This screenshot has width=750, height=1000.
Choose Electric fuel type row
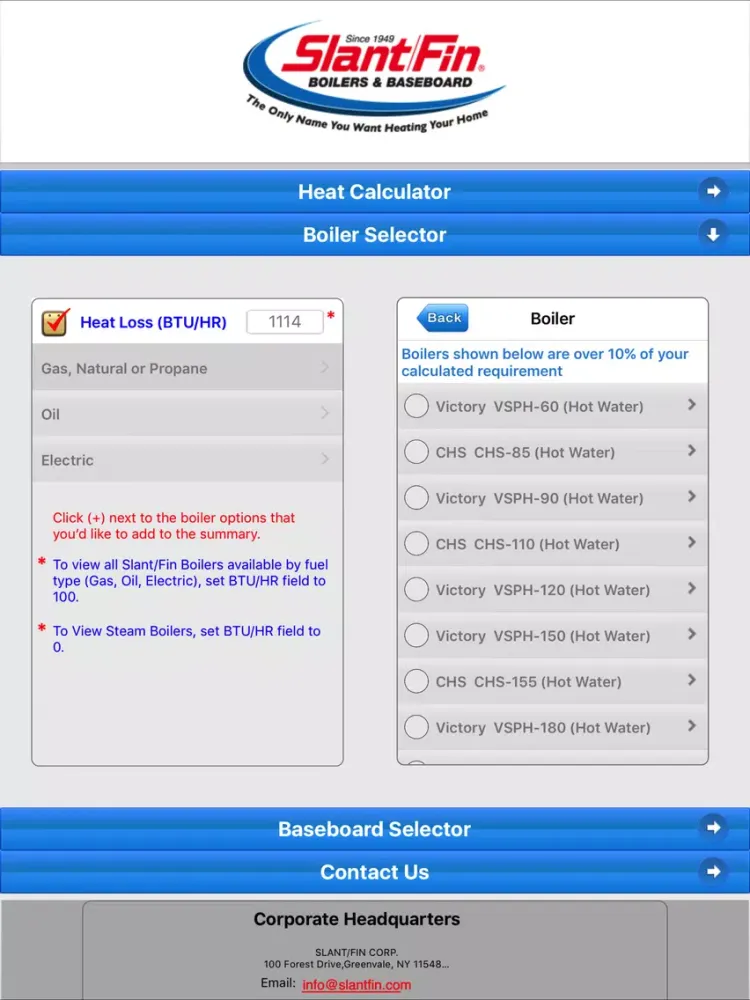coord(187,460)
